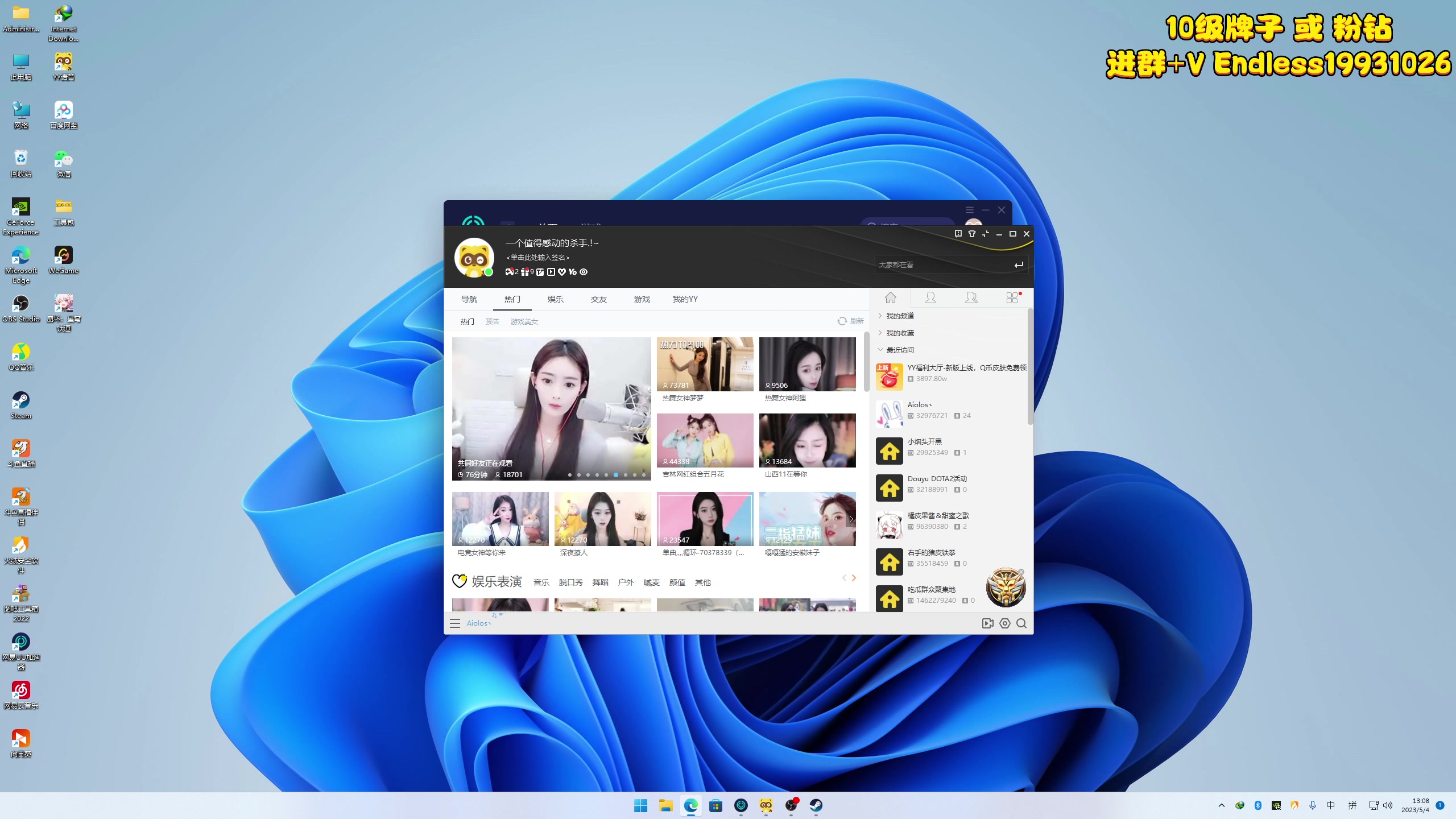
Task: Click the green online status dot on the avatar
Action: click(x=488, y=272)
